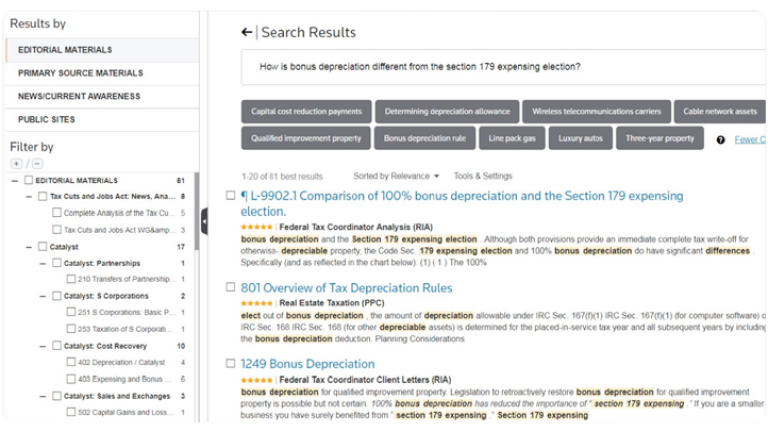Click the star rating under 1249 Bonus Depreciation

(256, 380)
